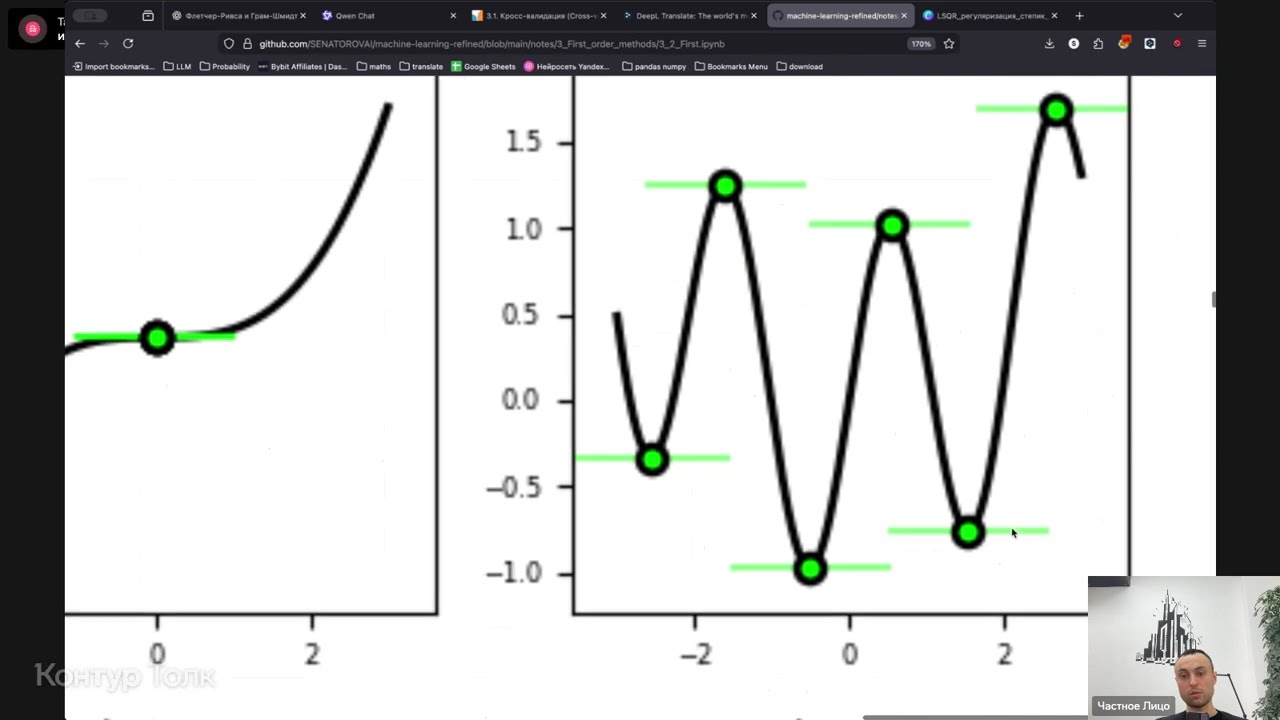
Task: Click the Частное Лицо name label
Action: (1133, 706)
